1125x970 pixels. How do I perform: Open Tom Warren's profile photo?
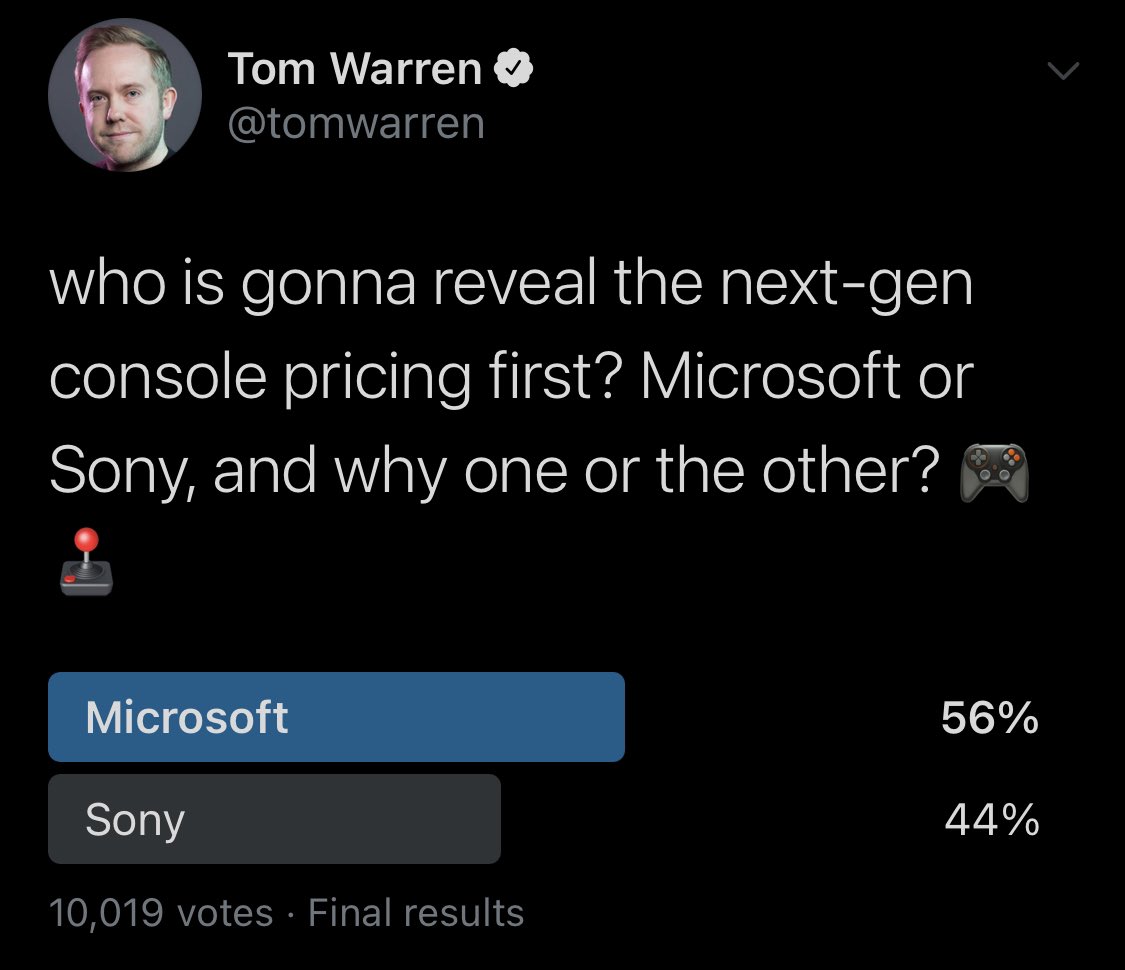click(125, 96)
